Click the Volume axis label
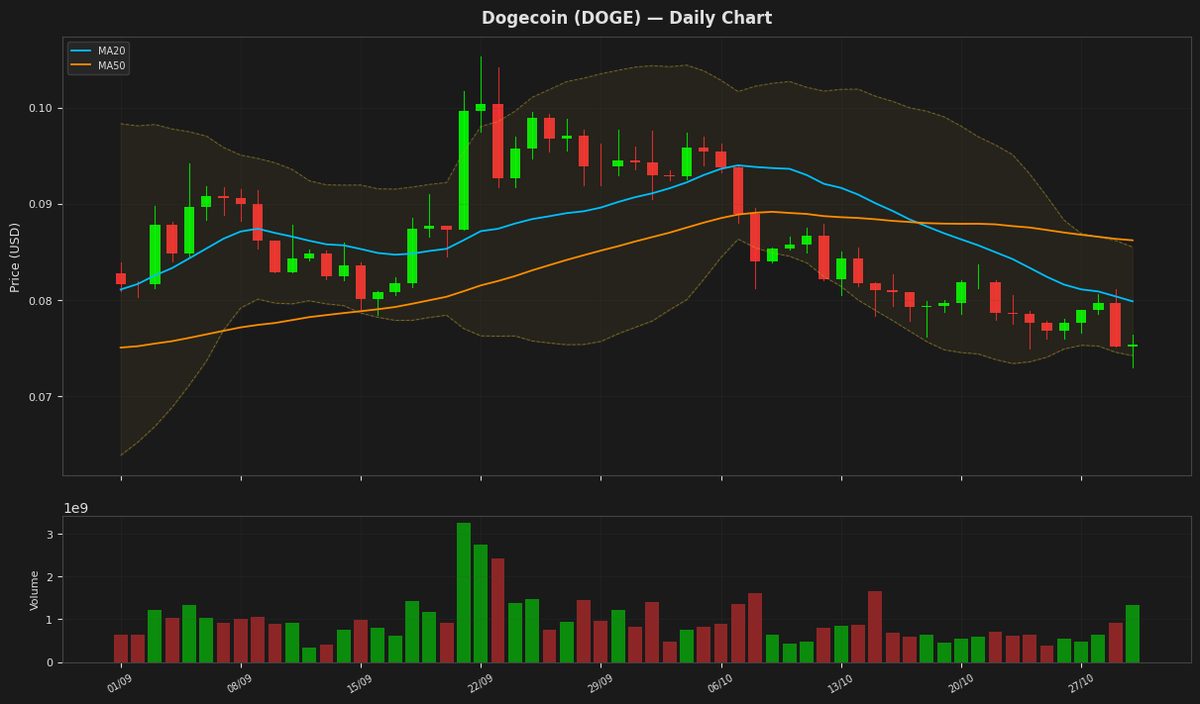This screenshot has height=704, width=1200. click(35, 590)
